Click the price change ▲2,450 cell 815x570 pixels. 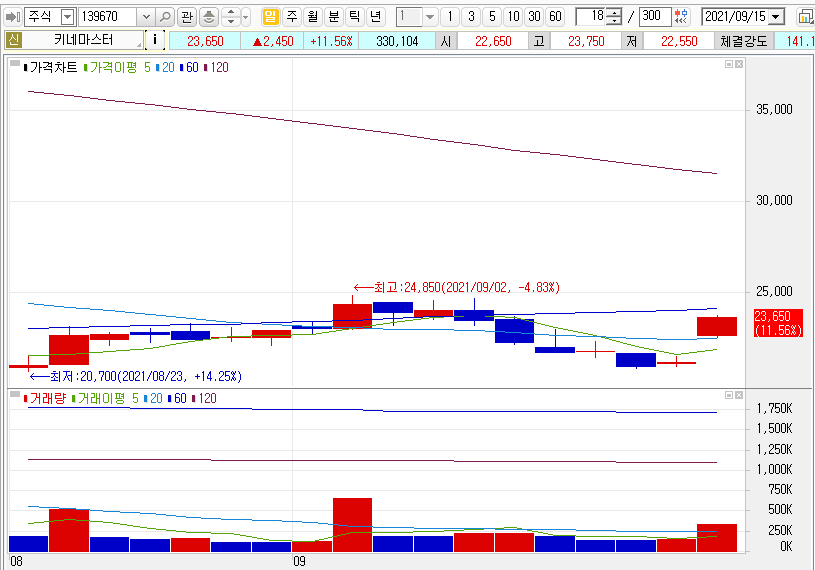click(x=272, y=41)
